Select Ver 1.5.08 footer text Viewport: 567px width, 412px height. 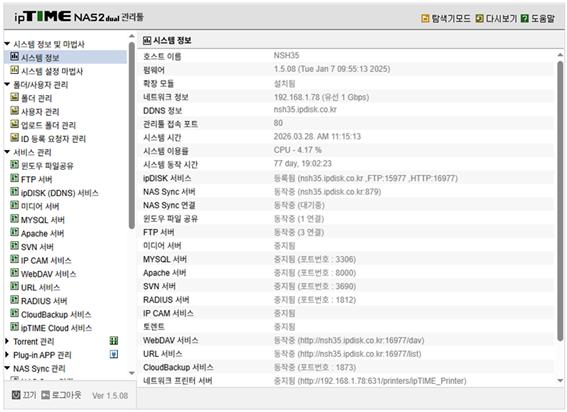coord(110,396)
